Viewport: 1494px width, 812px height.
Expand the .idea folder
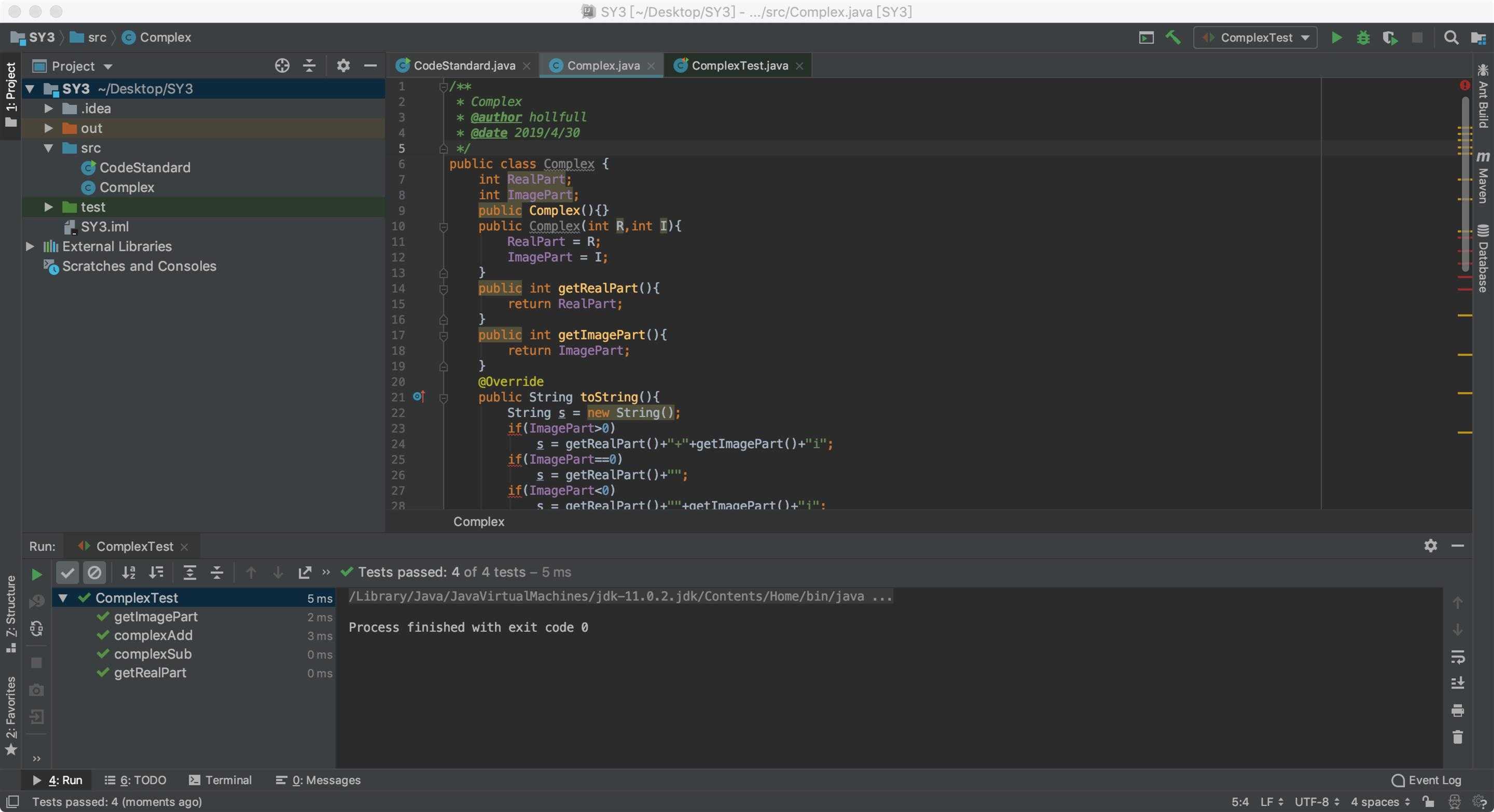(49, 108)
